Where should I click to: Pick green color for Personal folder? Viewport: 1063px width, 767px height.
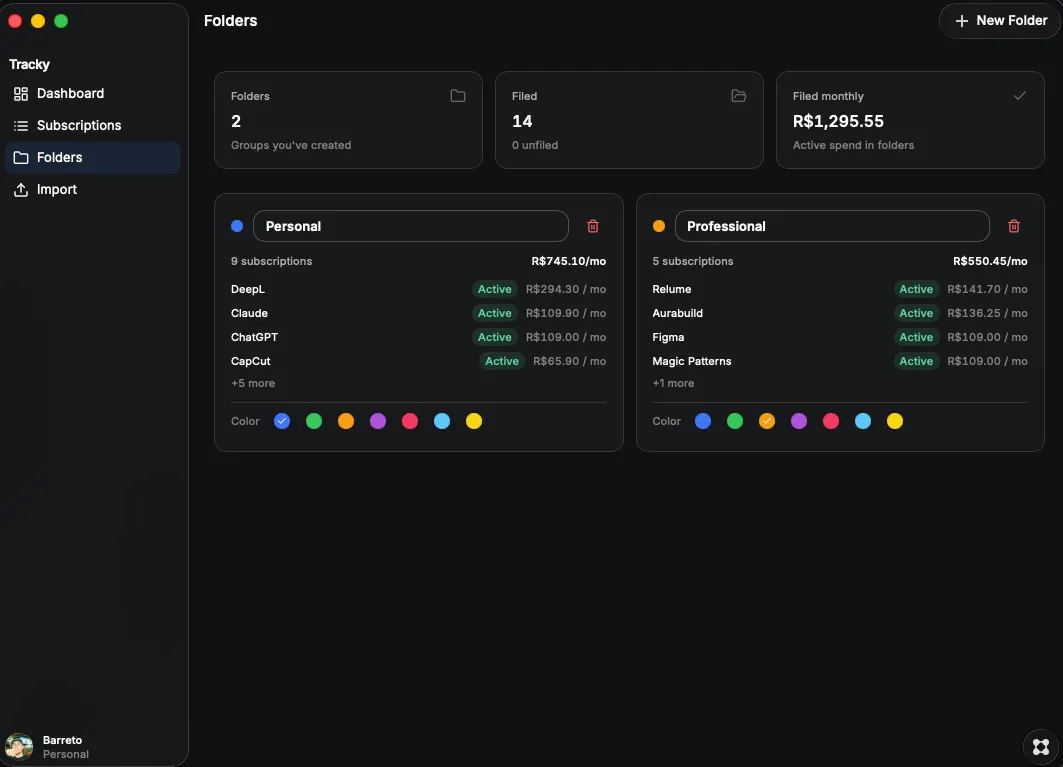coord(314,421)
